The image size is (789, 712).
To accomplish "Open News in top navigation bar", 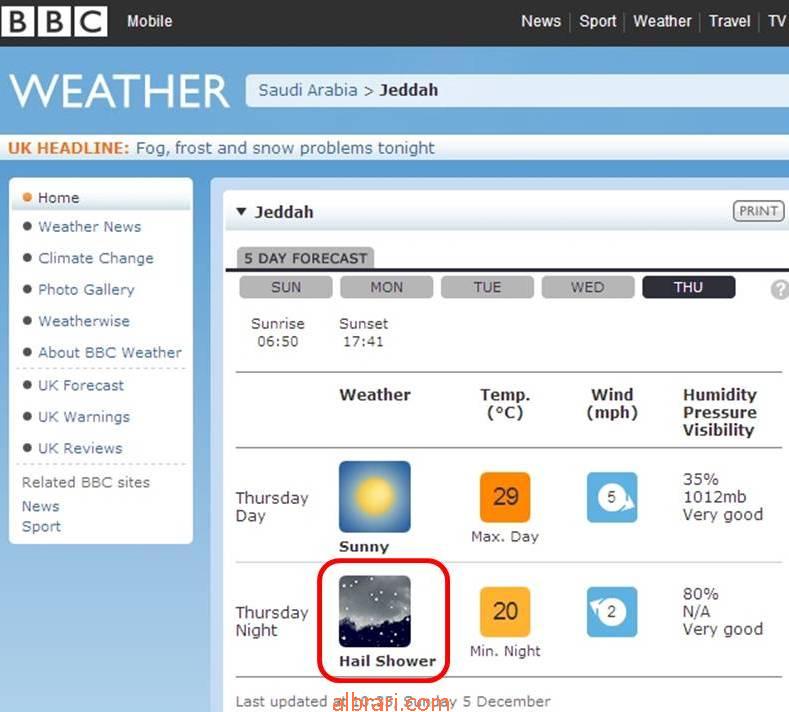I will 541,21.
